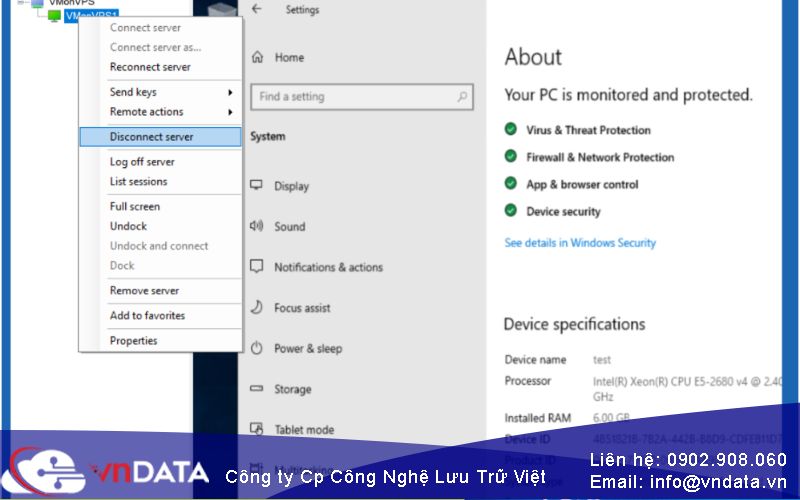Select Log off server
Image resolution: width=800 pixels, height=500 pixels.
(x=142, y=162)
